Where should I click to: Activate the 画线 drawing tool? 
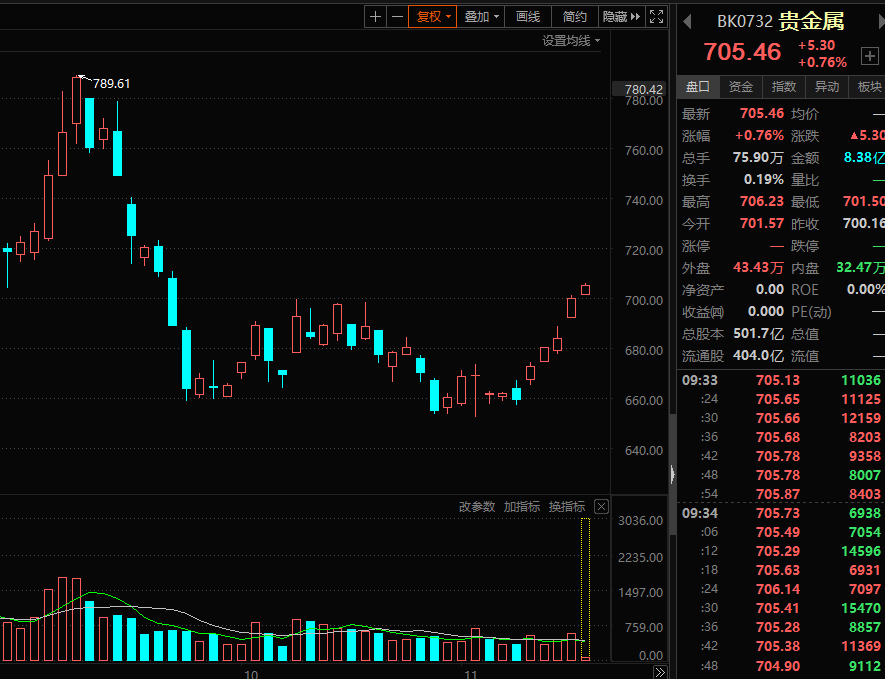(x=528, y=16)
